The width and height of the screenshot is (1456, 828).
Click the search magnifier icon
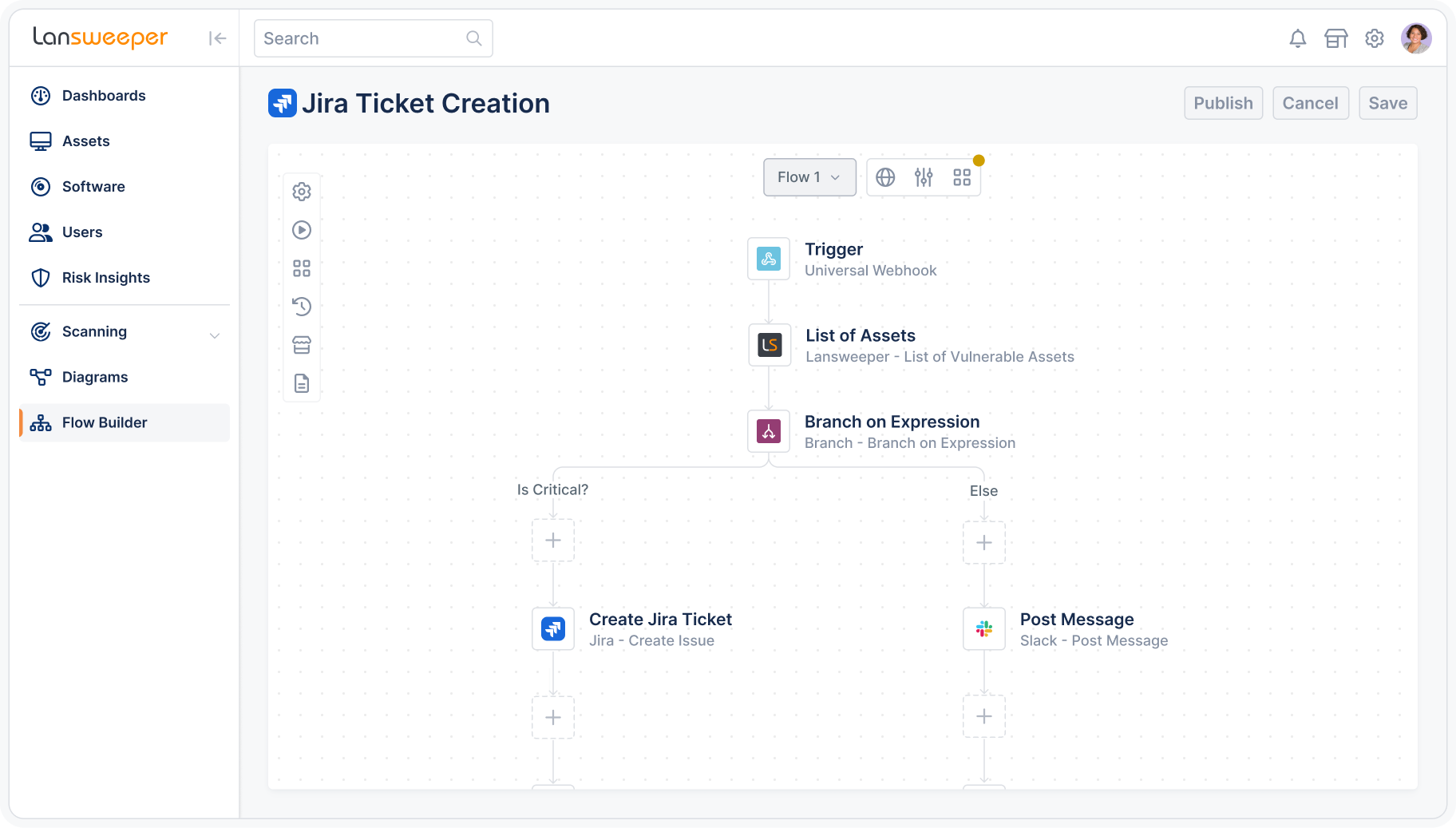(474, 38)
